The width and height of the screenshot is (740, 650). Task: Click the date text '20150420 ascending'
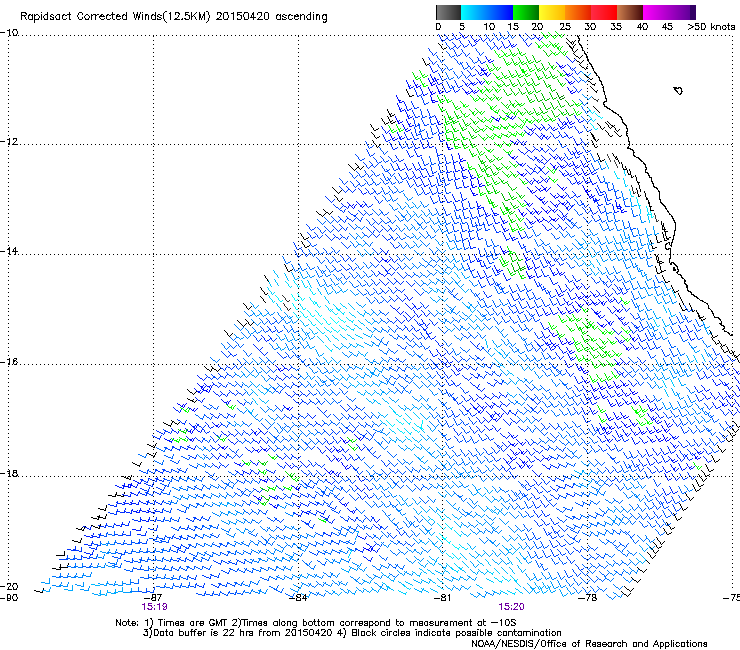271,17
